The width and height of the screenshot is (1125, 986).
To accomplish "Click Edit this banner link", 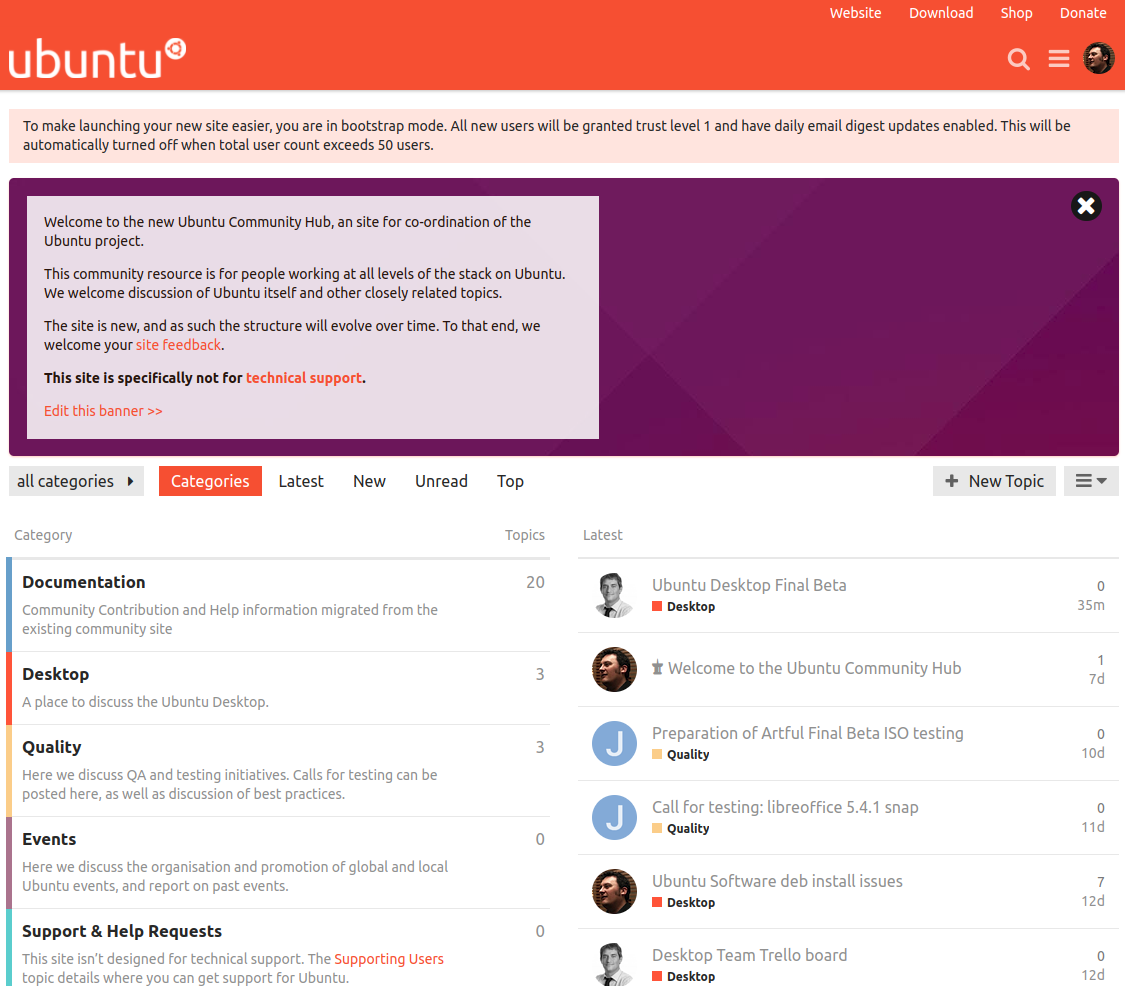I will 103,410.
